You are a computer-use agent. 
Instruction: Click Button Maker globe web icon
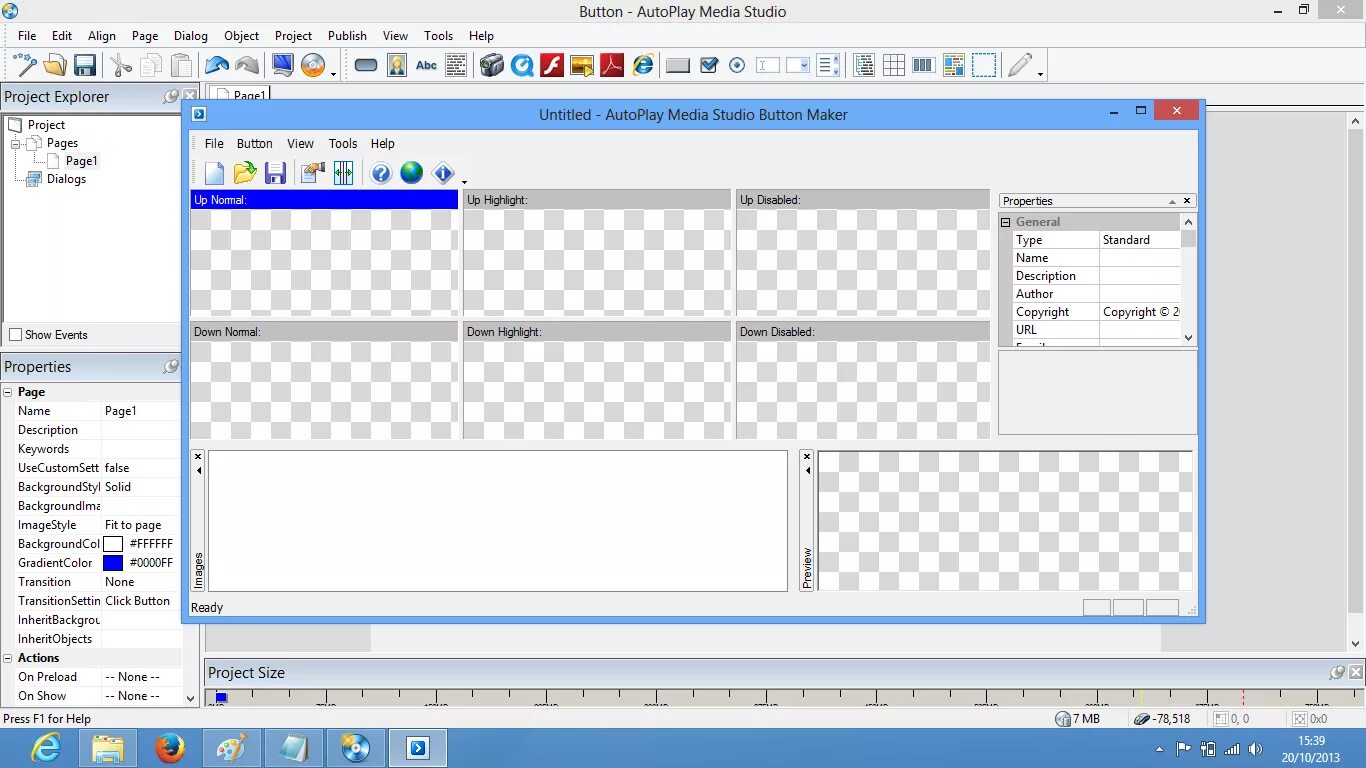412,173
